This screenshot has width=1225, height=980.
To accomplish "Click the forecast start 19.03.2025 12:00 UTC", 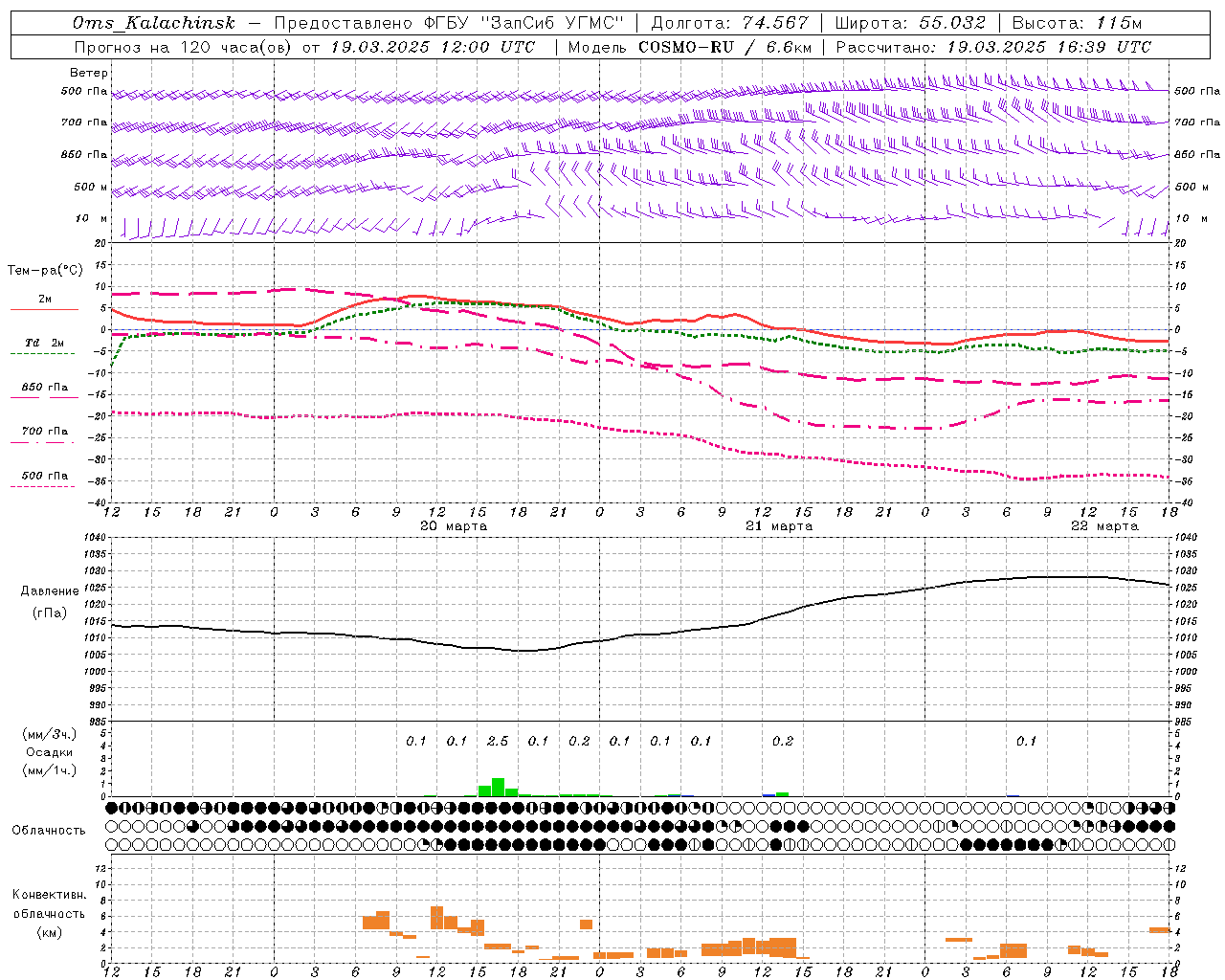I will (x=433, y=47).
